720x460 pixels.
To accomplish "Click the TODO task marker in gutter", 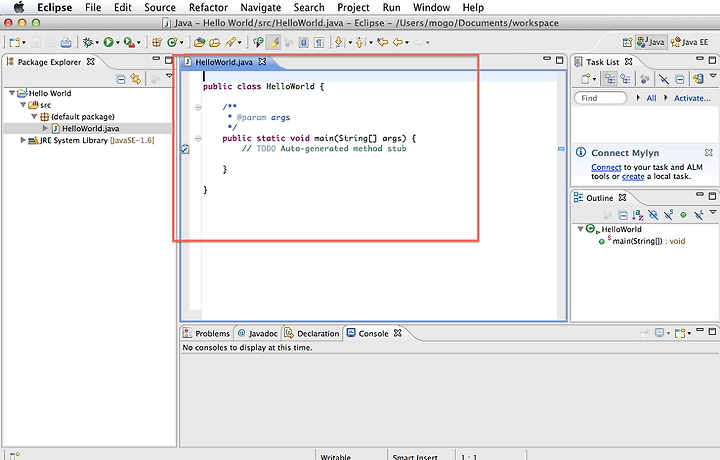I will point(185,149).
